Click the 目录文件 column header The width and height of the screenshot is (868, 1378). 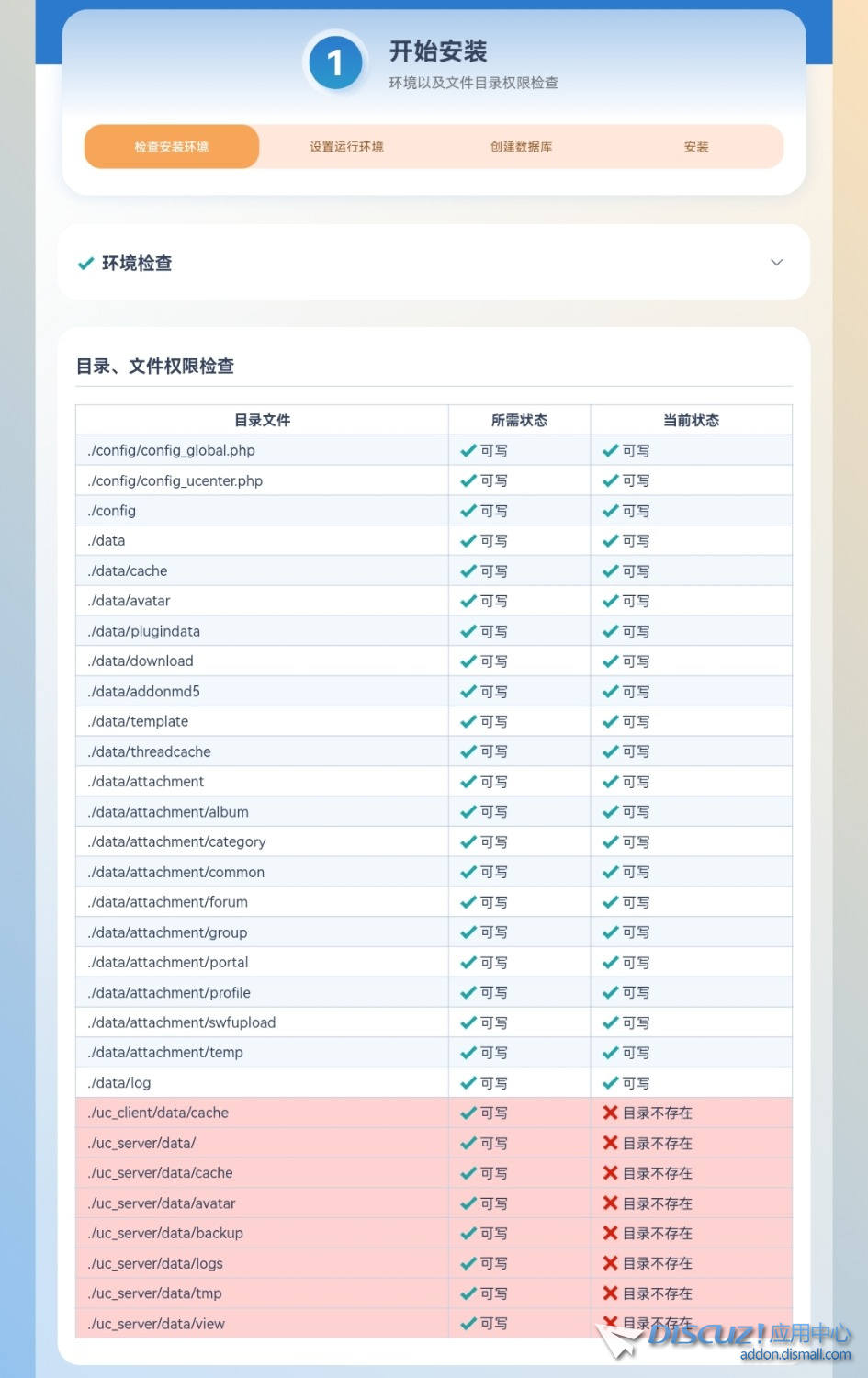[262, 420]
